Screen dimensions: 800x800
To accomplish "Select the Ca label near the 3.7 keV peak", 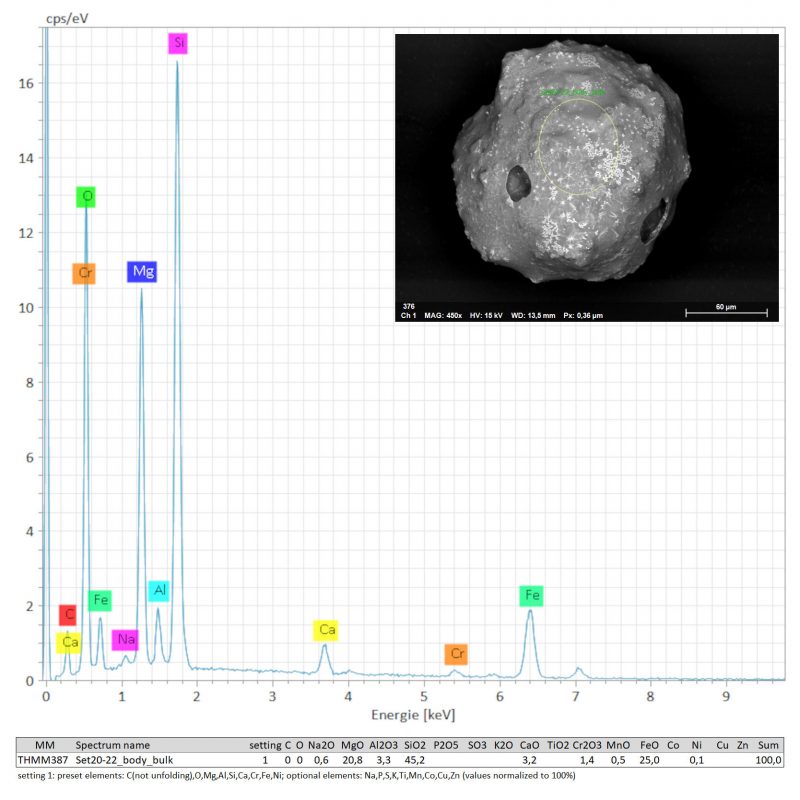I will 326,630.
